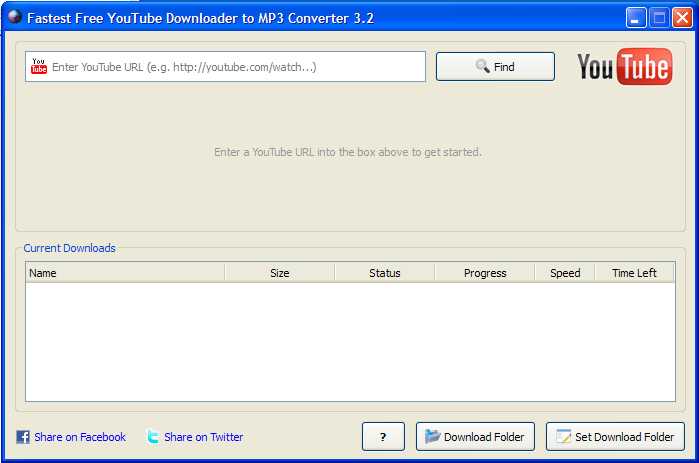Click the Speed column header
Screen dimensions: 699x463
pyautogui.click(x=565, y=273)
